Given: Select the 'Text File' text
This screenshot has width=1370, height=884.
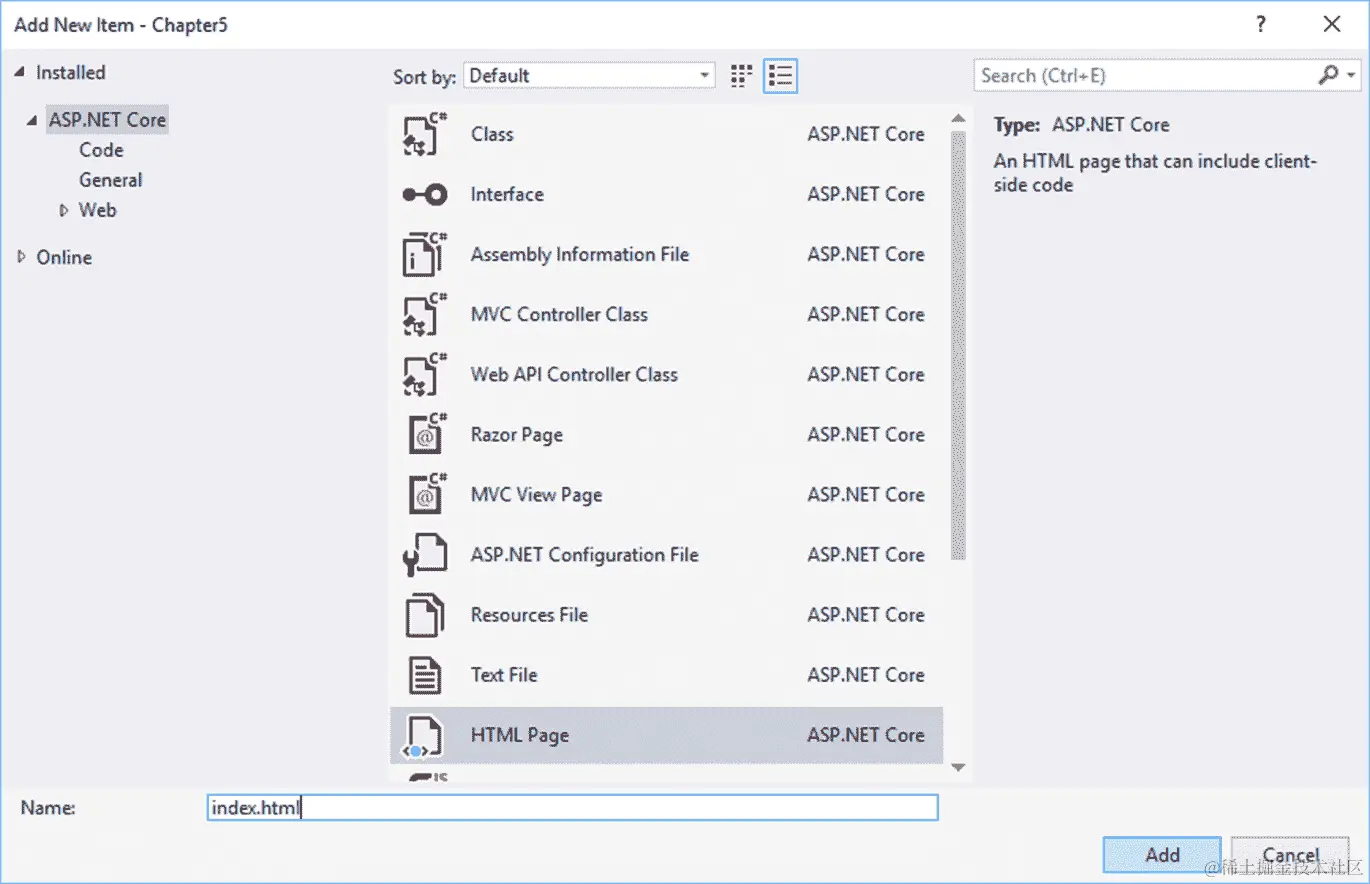Looking at the screenshot, I should pos(504,674).
